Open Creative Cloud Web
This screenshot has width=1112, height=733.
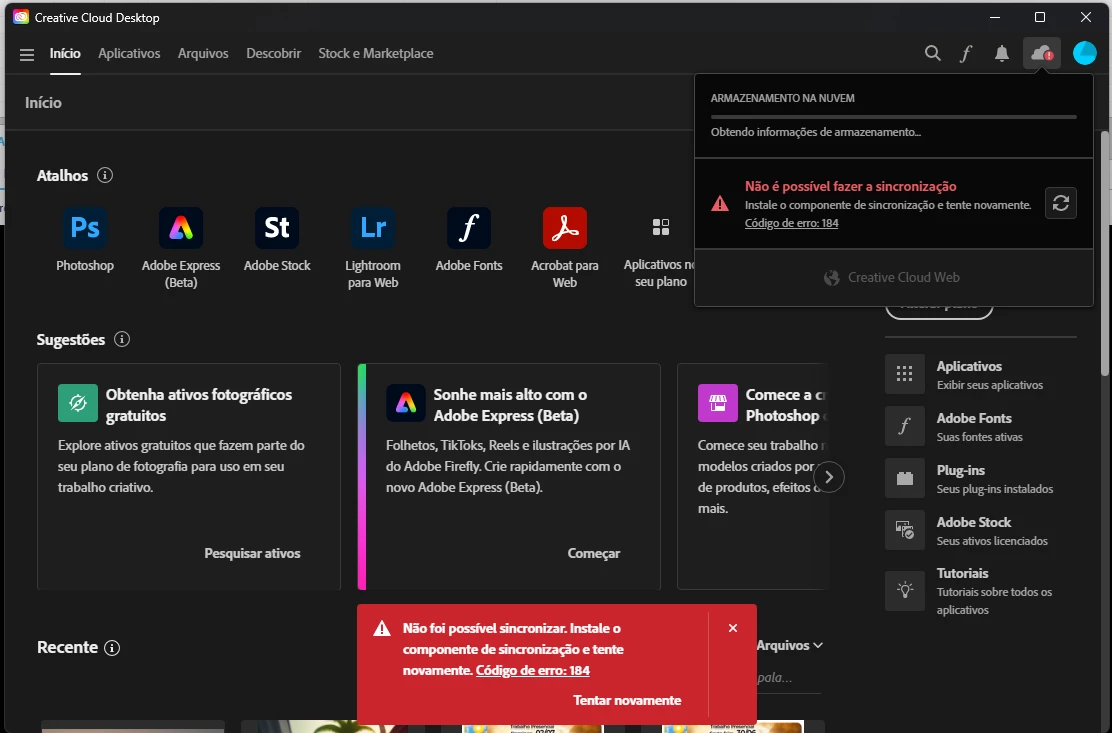892,277
